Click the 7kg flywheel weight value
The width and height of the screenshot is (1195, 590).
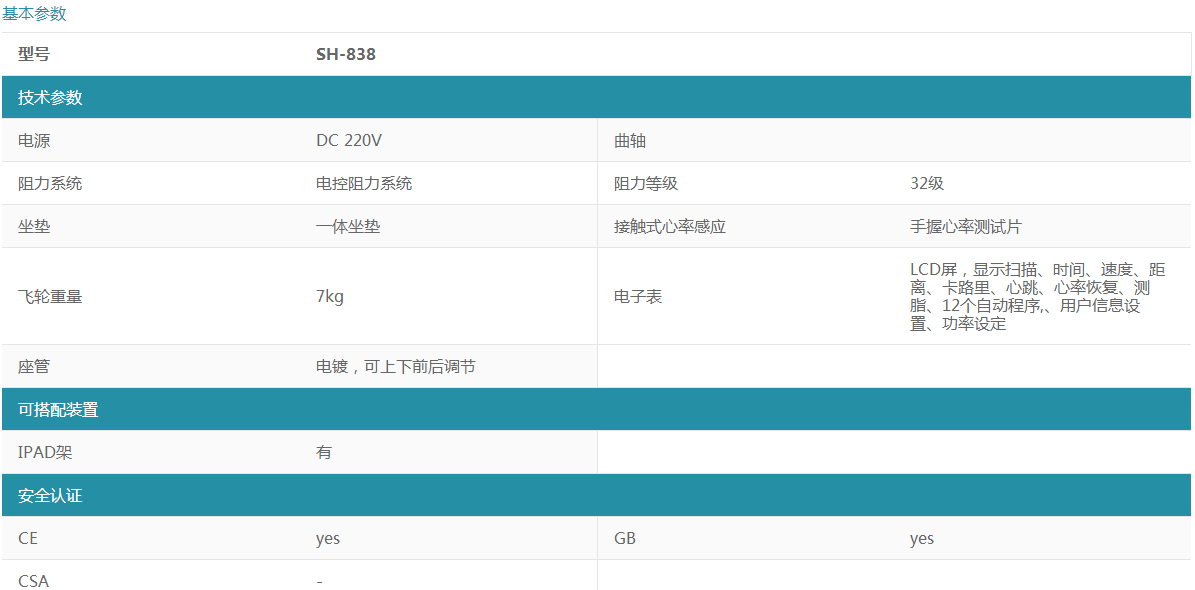coord(329,296)
